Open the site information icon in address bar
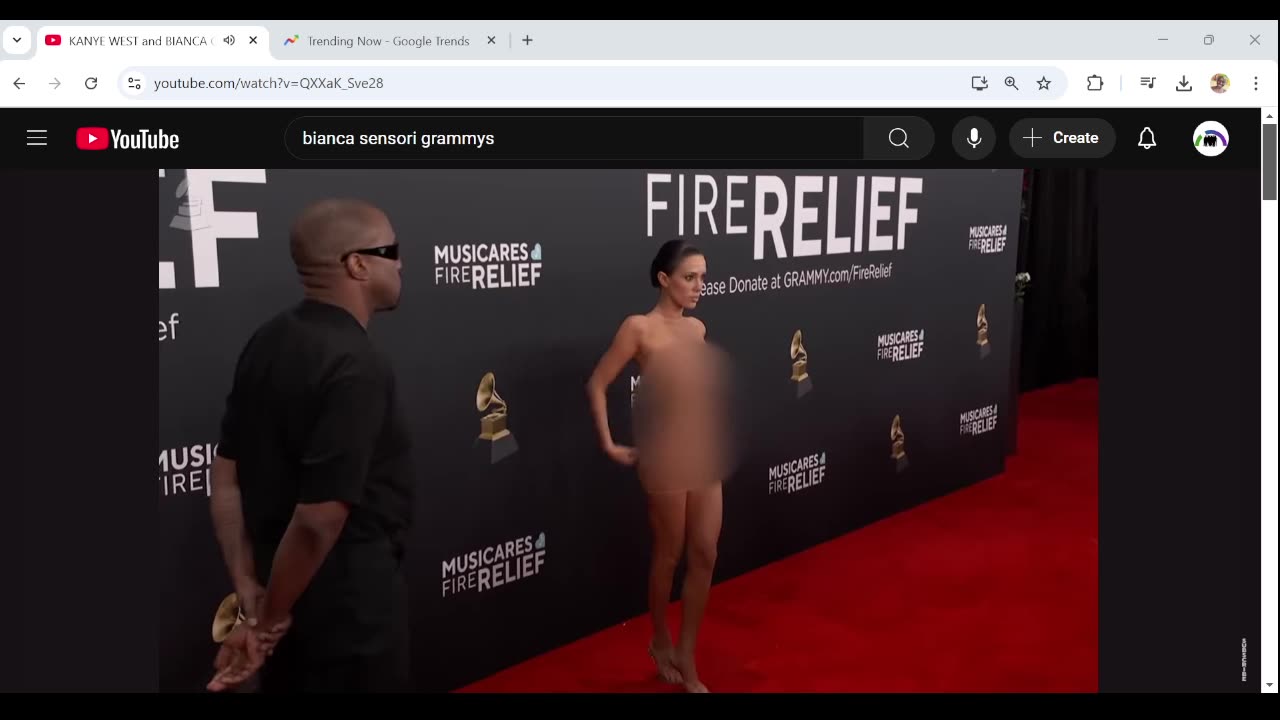 [x=134, y=83]
